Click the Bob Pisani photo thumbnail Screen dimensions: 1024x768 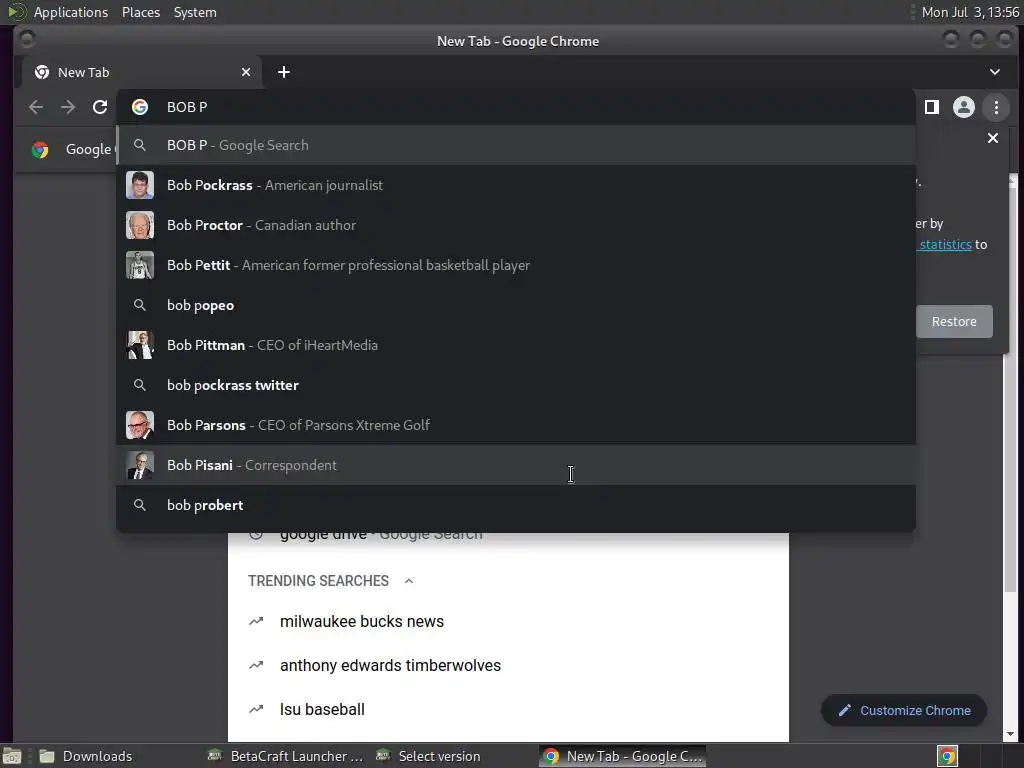click(140, 465)
